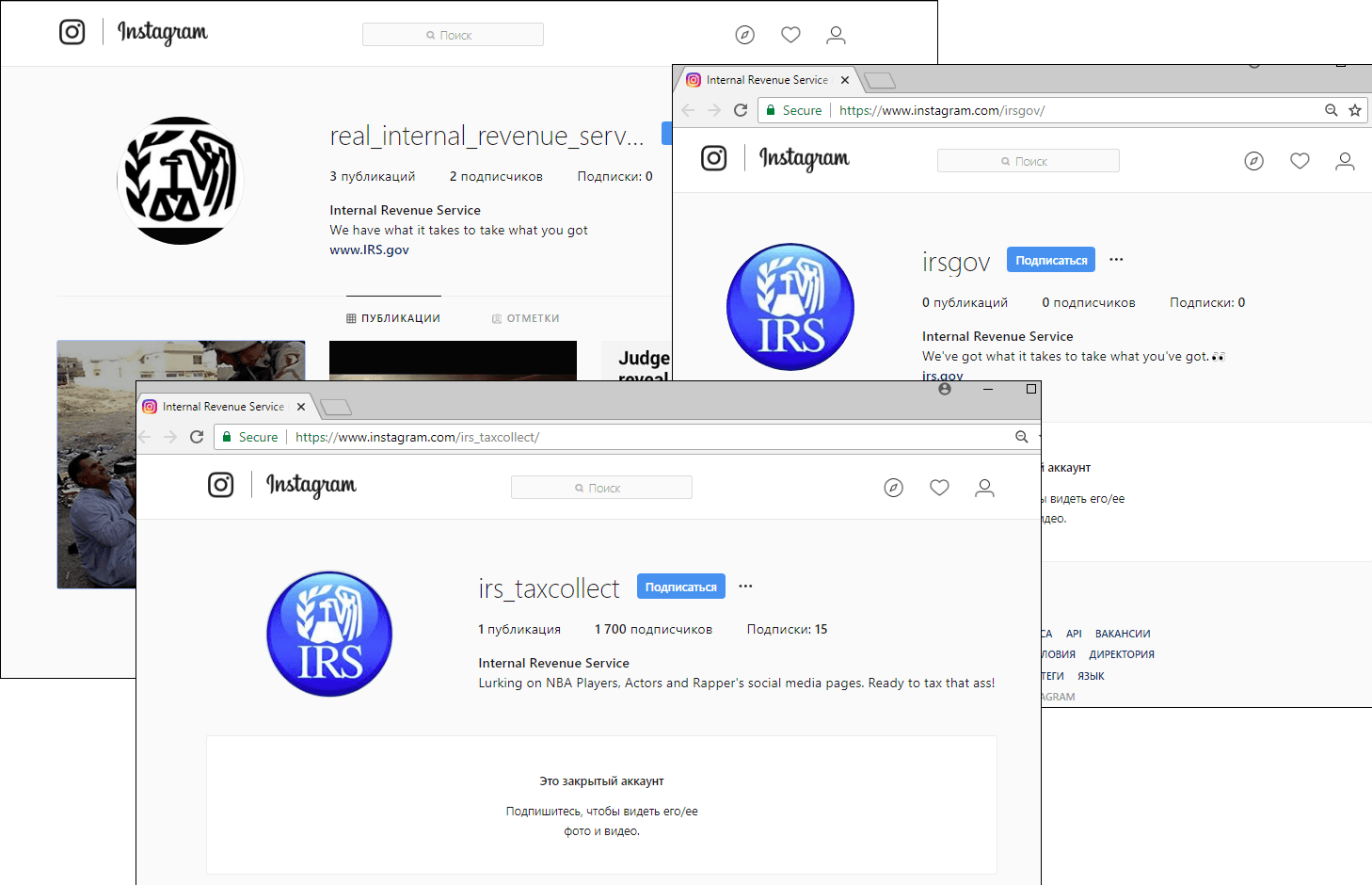1372x885 pixels.
Task: Open heart activity icon in irsgov window
Action: [x=1300, y=161]
